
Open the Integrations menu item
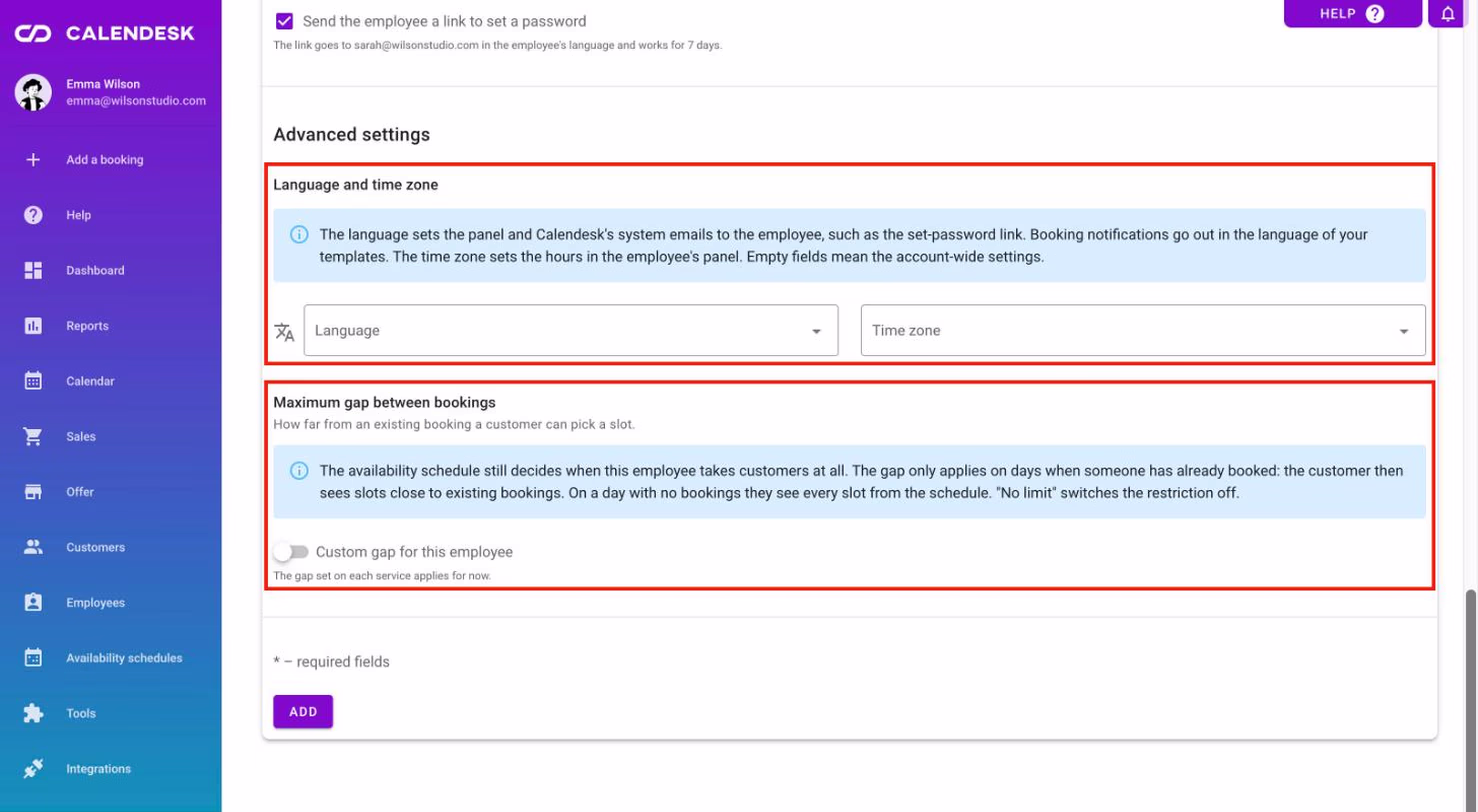[x=98, y=769]
